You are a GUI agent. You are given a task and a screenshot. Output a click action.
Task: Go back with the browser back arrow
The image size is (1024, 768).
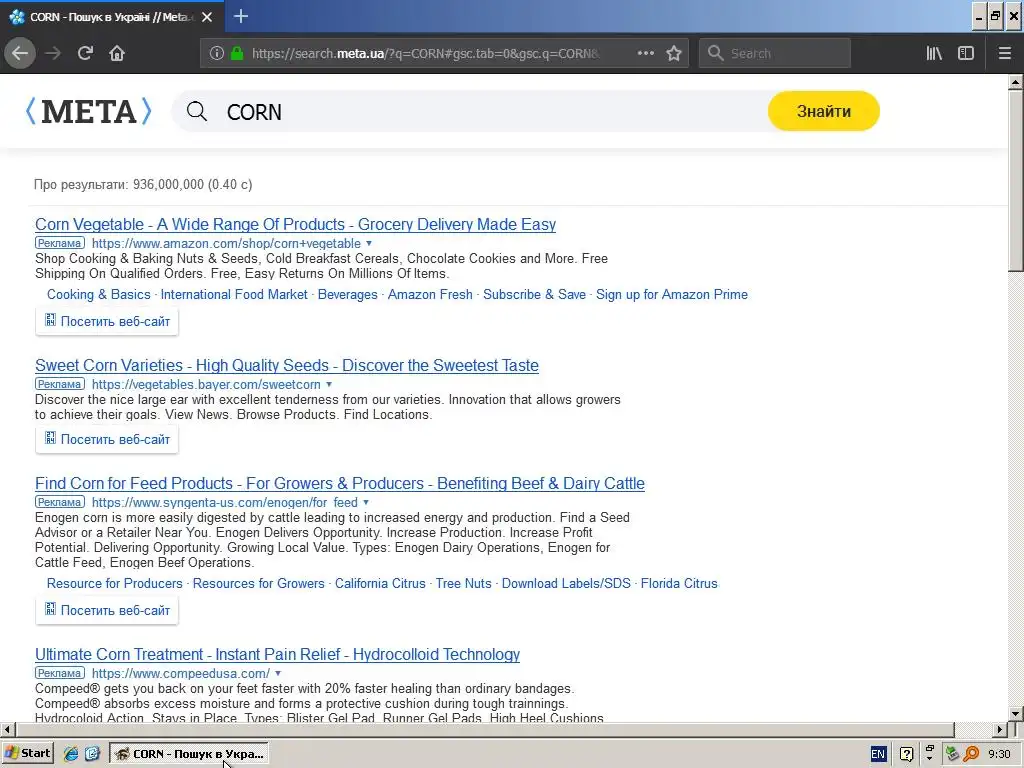pyautogui.click(x=20, y=53)
